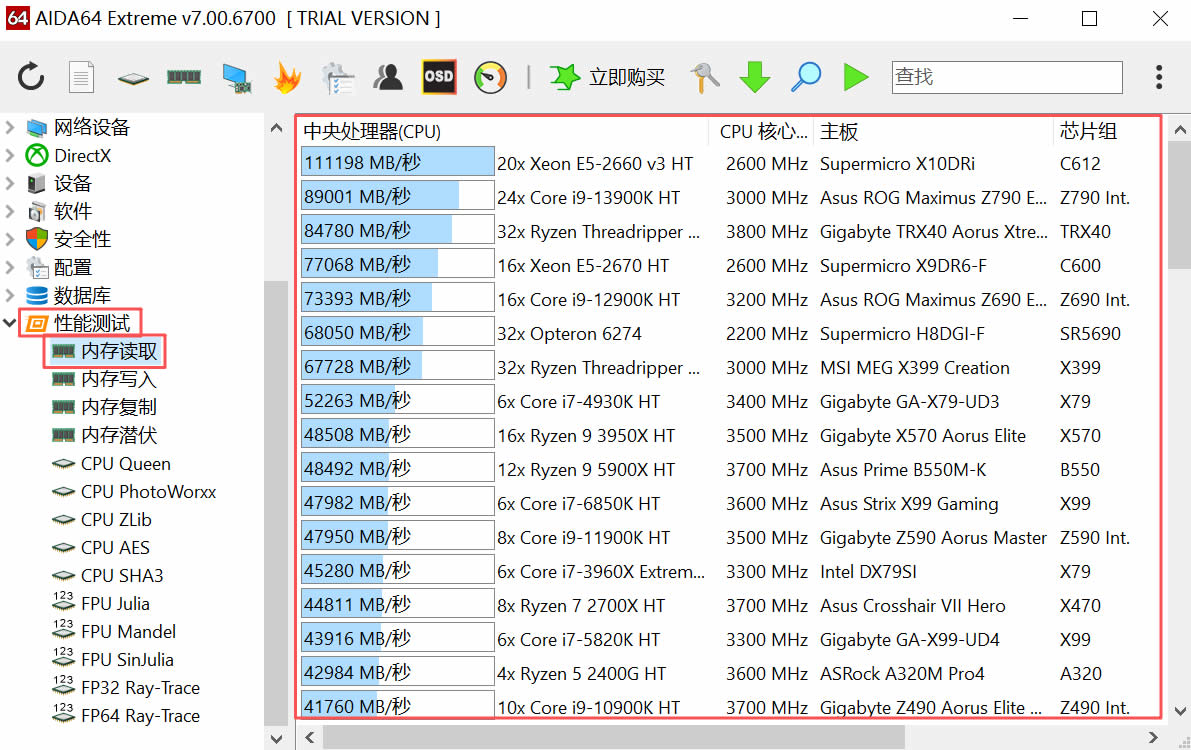This screenshot has height=750, width=1191.
Task: Click the refresh icon in the toolbar
Action: coord(31,77)
